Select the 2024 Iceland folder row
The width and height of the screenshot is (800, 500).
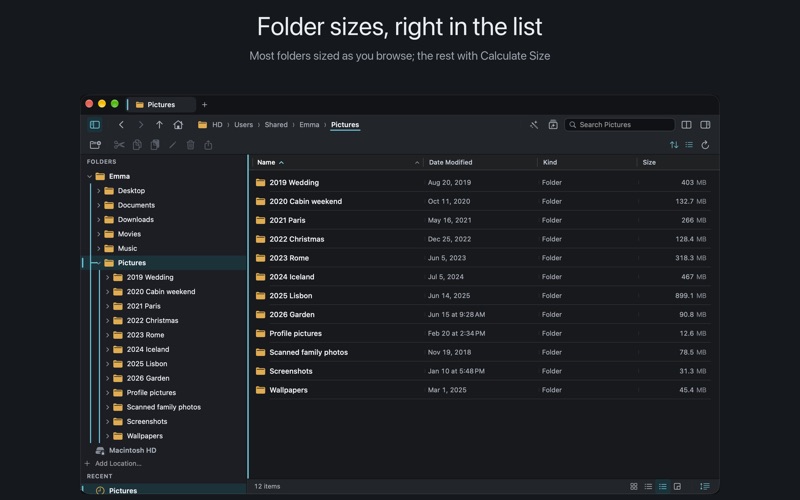click(x=481, y=277)
